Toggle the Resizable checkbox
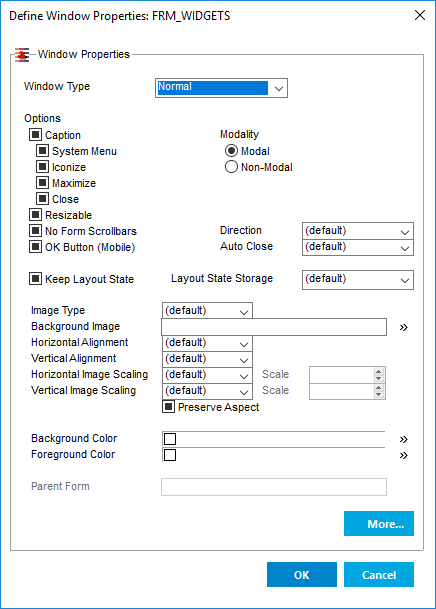Screen dimensions: 436x609 (x=35, y=214)
